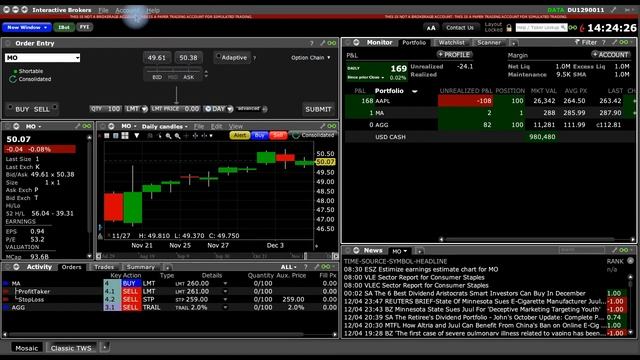Viewport: 640px width, 360px height.
Task: Click the Order Entry green link icon
Action: 331,43
